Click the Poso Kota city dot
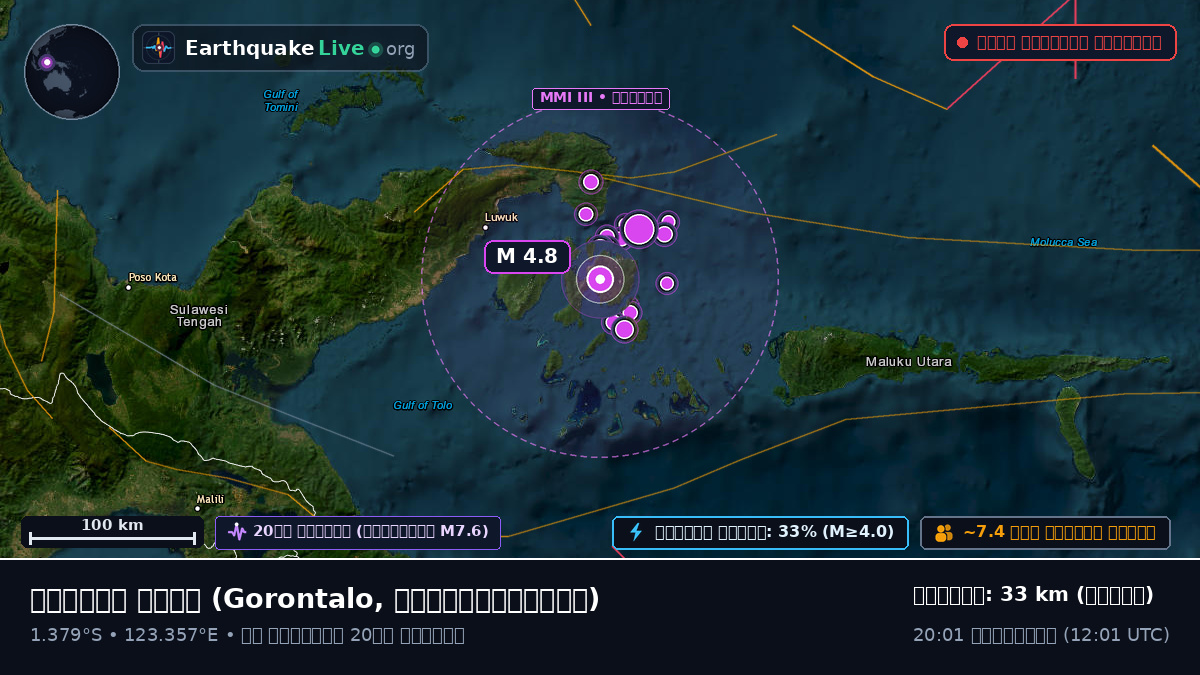 [128, 287]
